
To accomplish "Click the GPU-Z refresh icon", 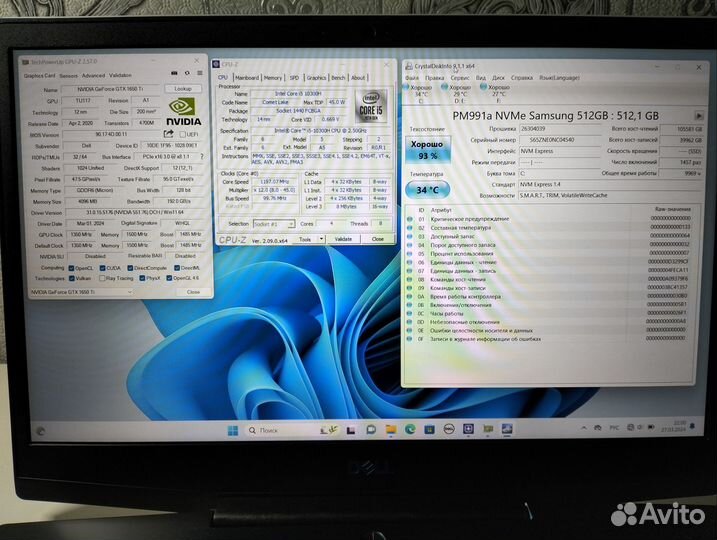I will [x=187, y=73].
